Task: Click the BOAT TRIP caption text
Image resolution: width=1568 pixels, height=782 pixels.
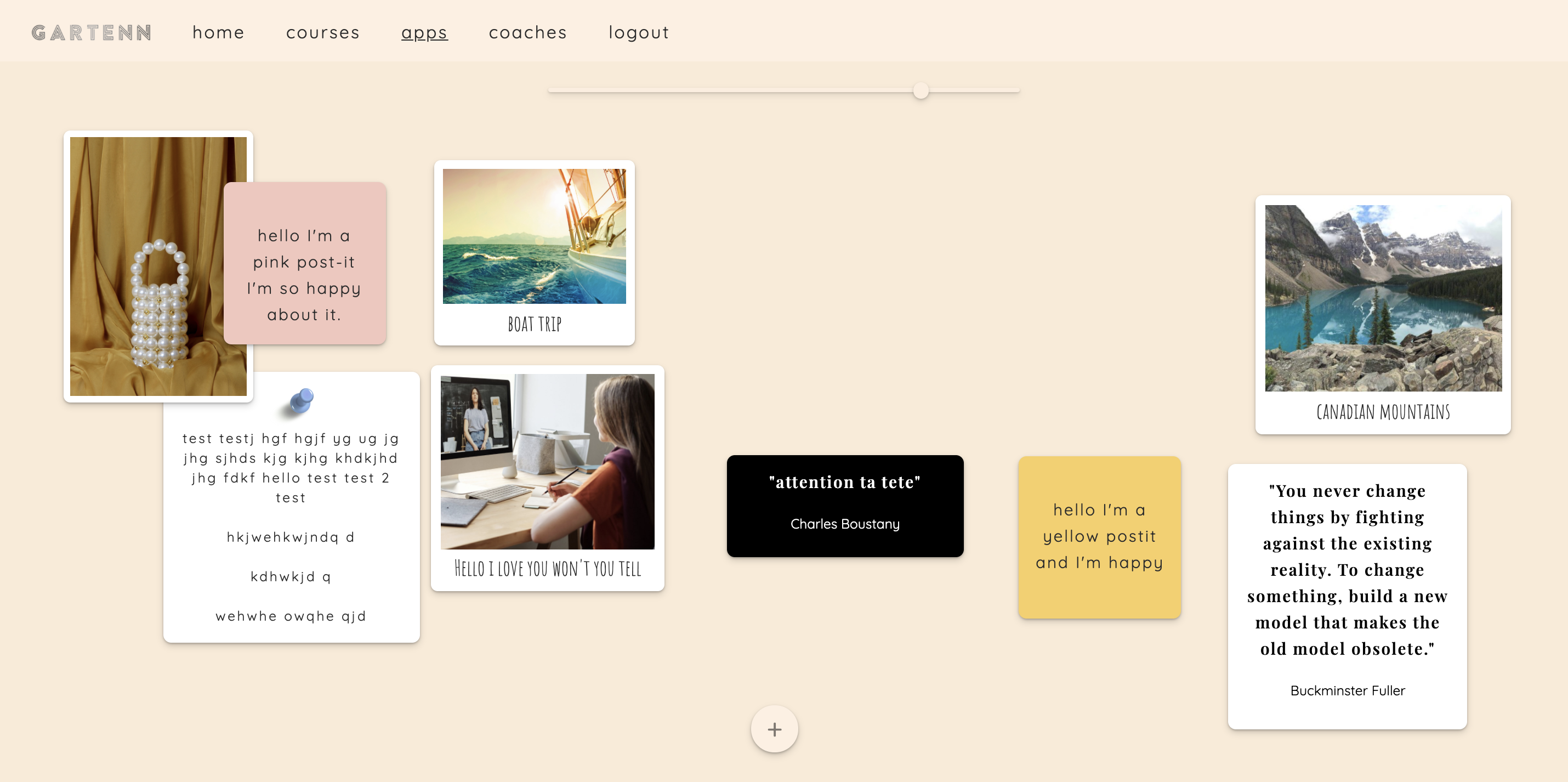Action: coord(535,325)
